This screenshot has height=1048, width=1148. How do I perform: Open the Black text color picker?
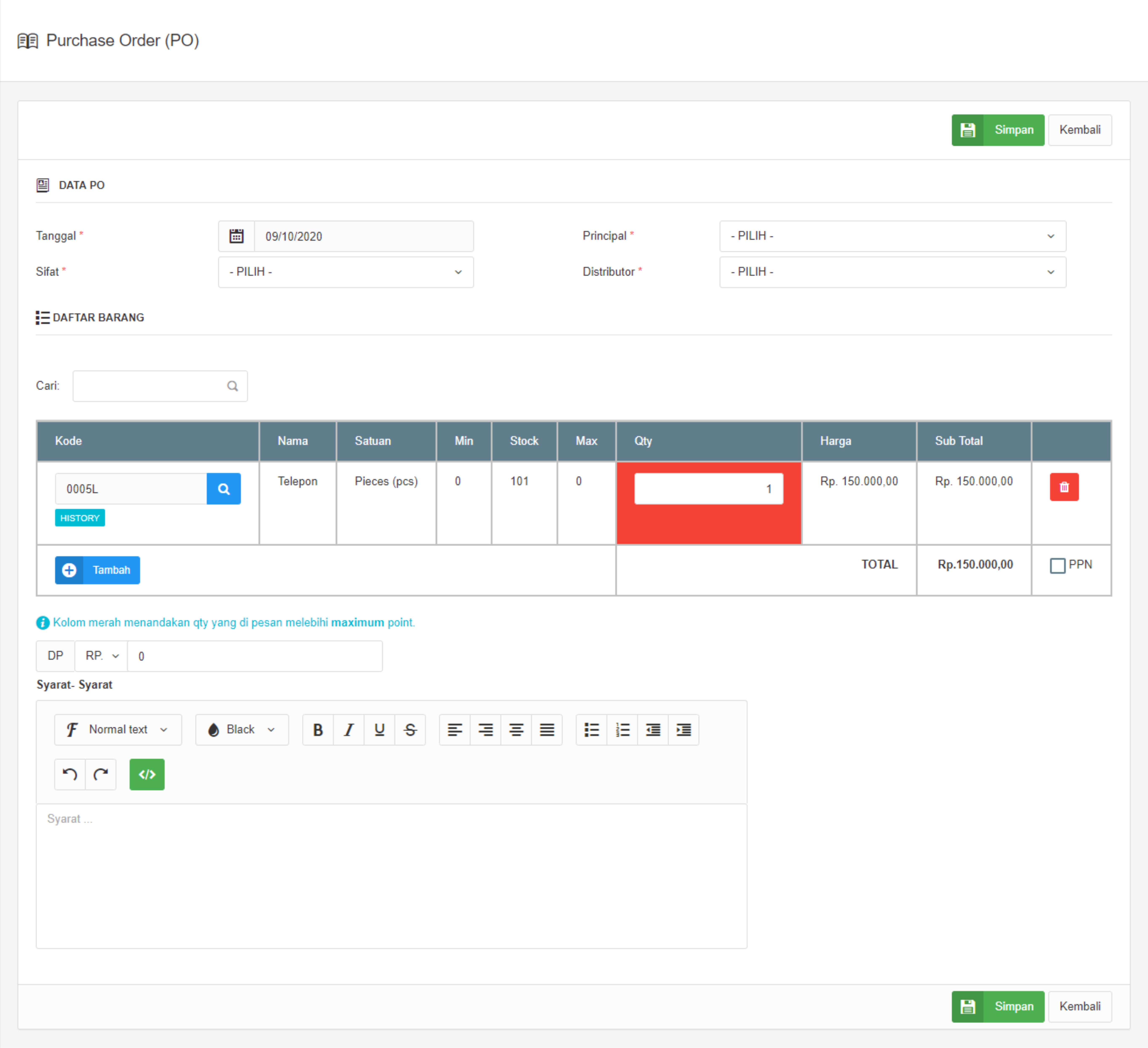[x=242, y=730]
